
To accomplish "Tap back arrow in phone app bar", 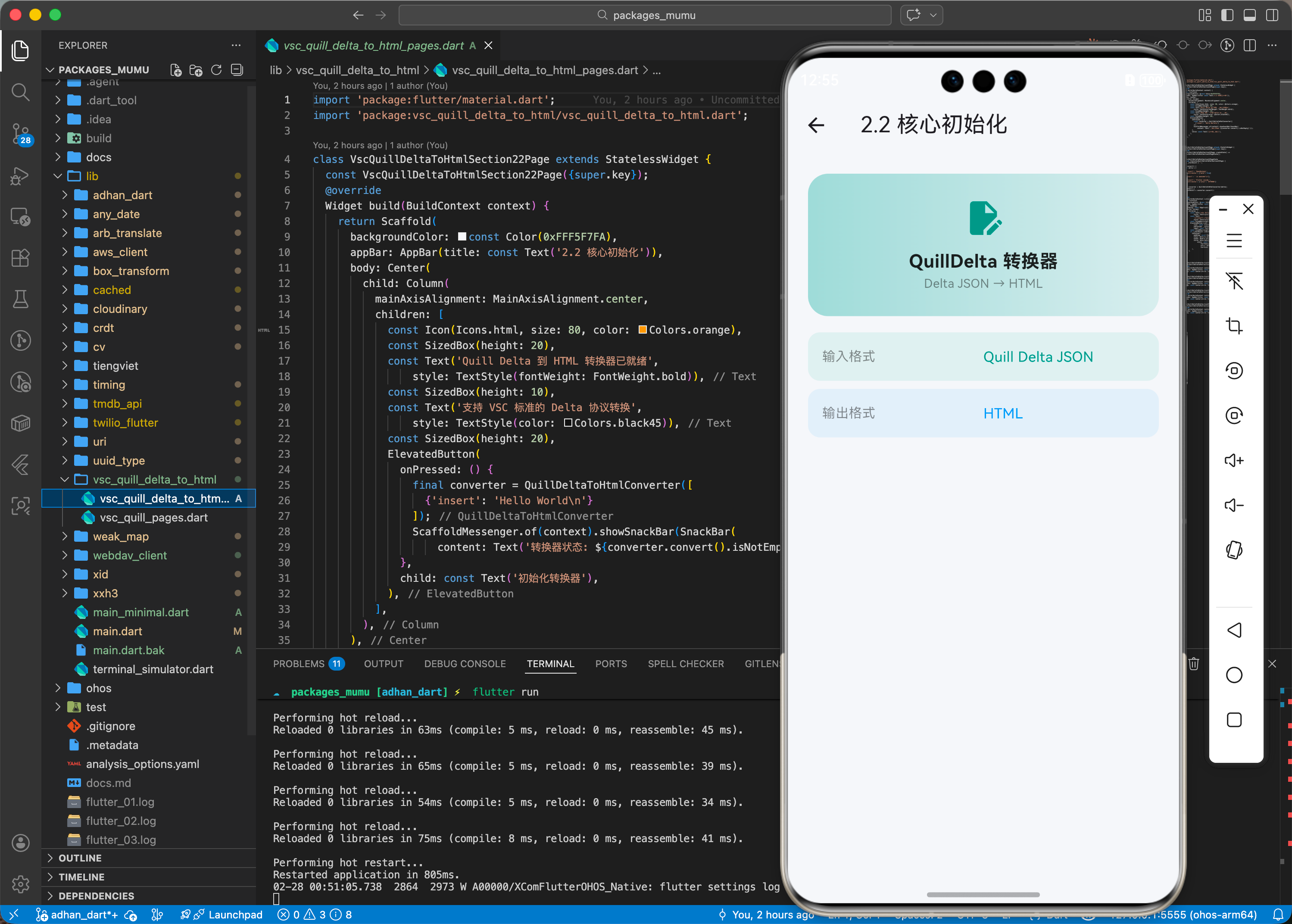I will [816, 125].
